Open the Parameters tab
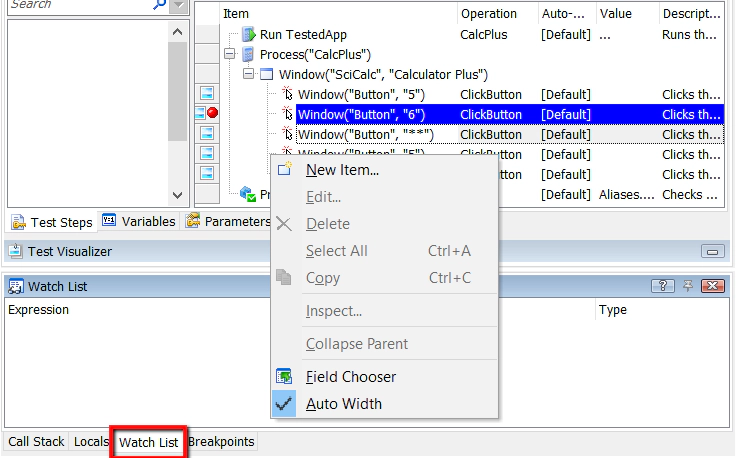Image resolution: width=736 pixels, height=458 pixels. coord(228,221)
